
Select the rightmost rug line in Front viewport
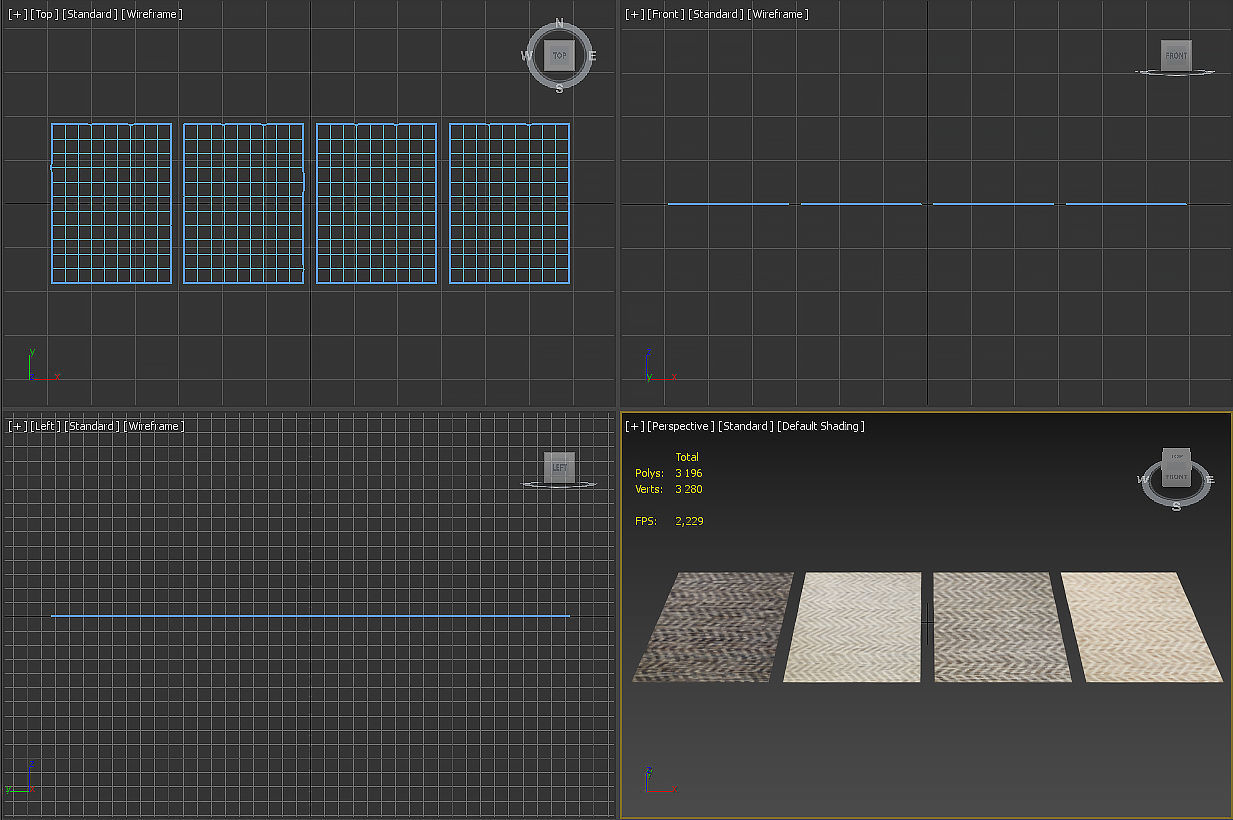pos(1126,204)
